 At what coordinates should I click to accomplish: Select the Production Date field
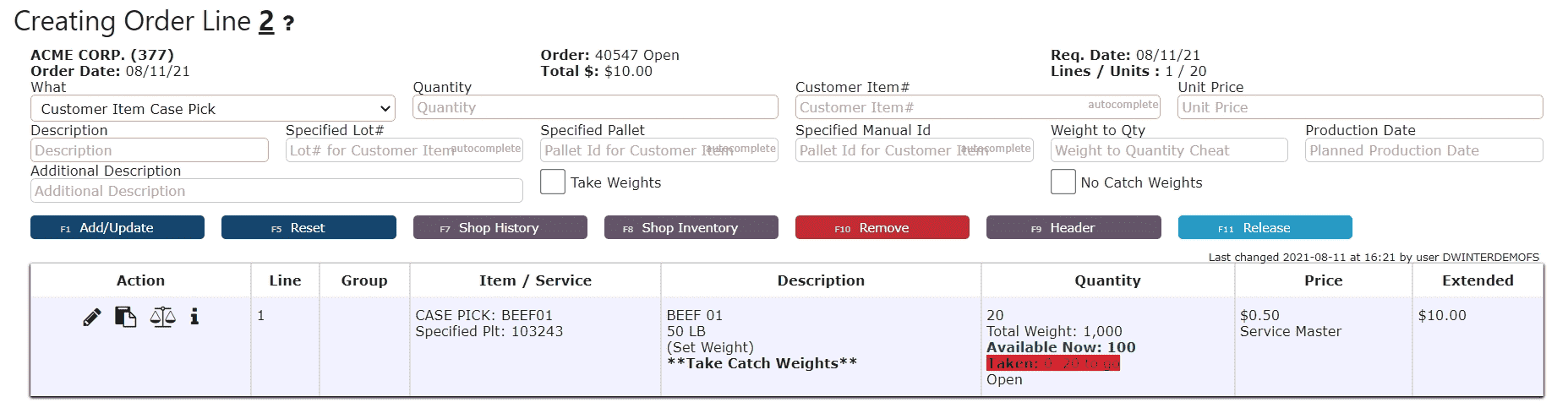coord(1424,150)
